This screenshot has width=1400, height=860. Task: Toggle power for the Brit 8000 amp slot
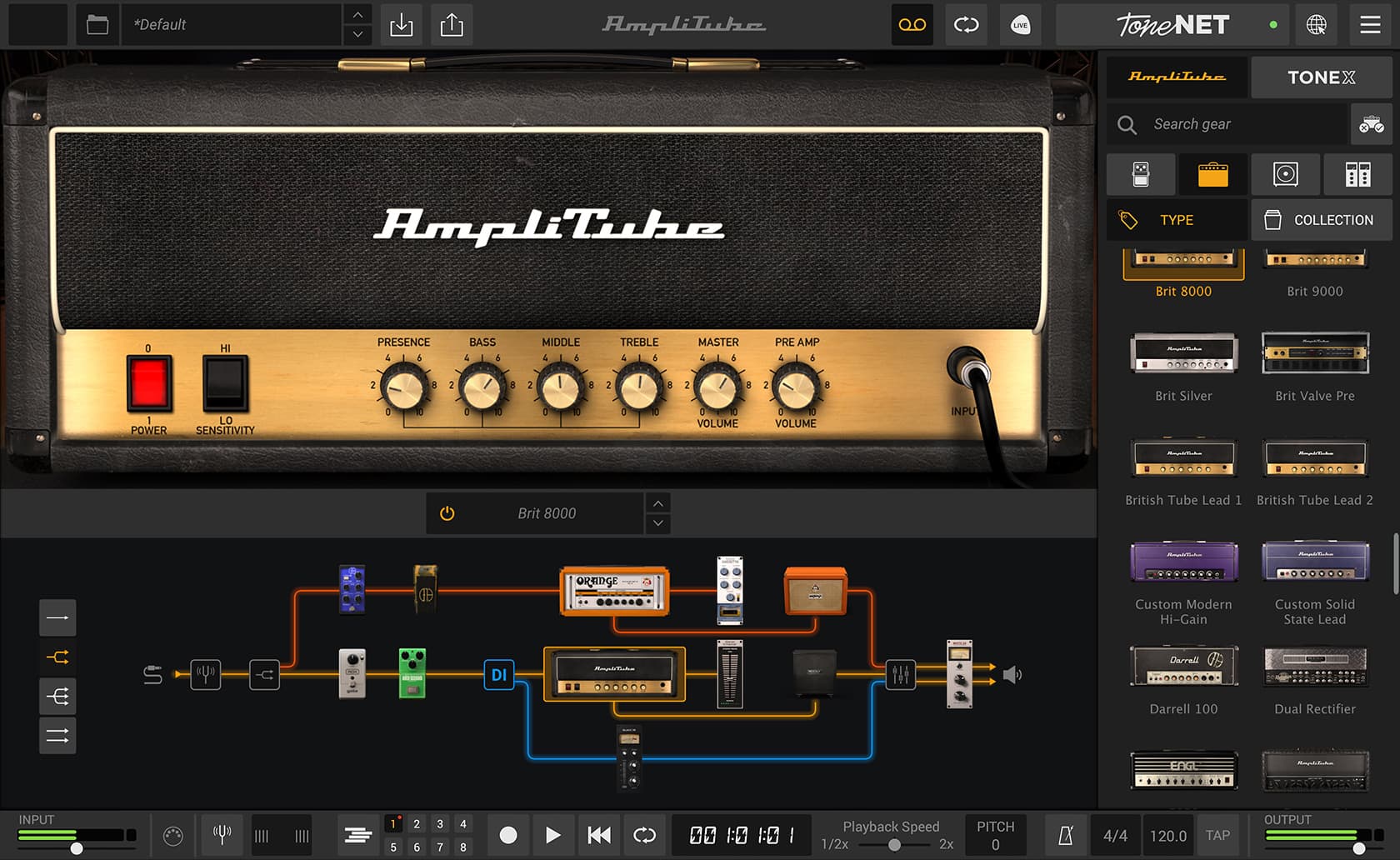tap(447, 513)
